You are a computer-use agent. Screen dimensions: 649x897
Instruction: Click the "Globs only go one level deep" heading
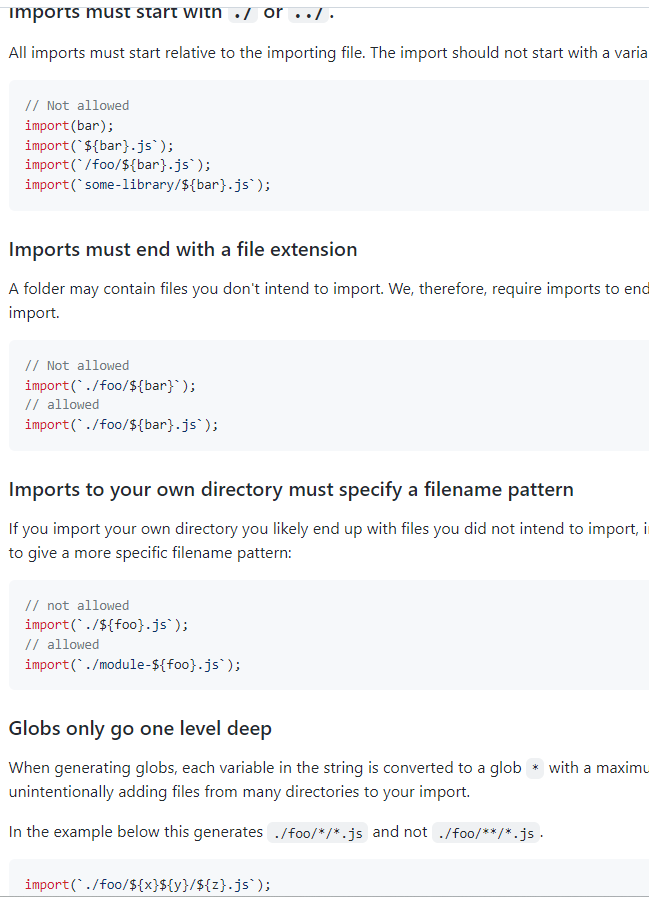click(140, 728)
